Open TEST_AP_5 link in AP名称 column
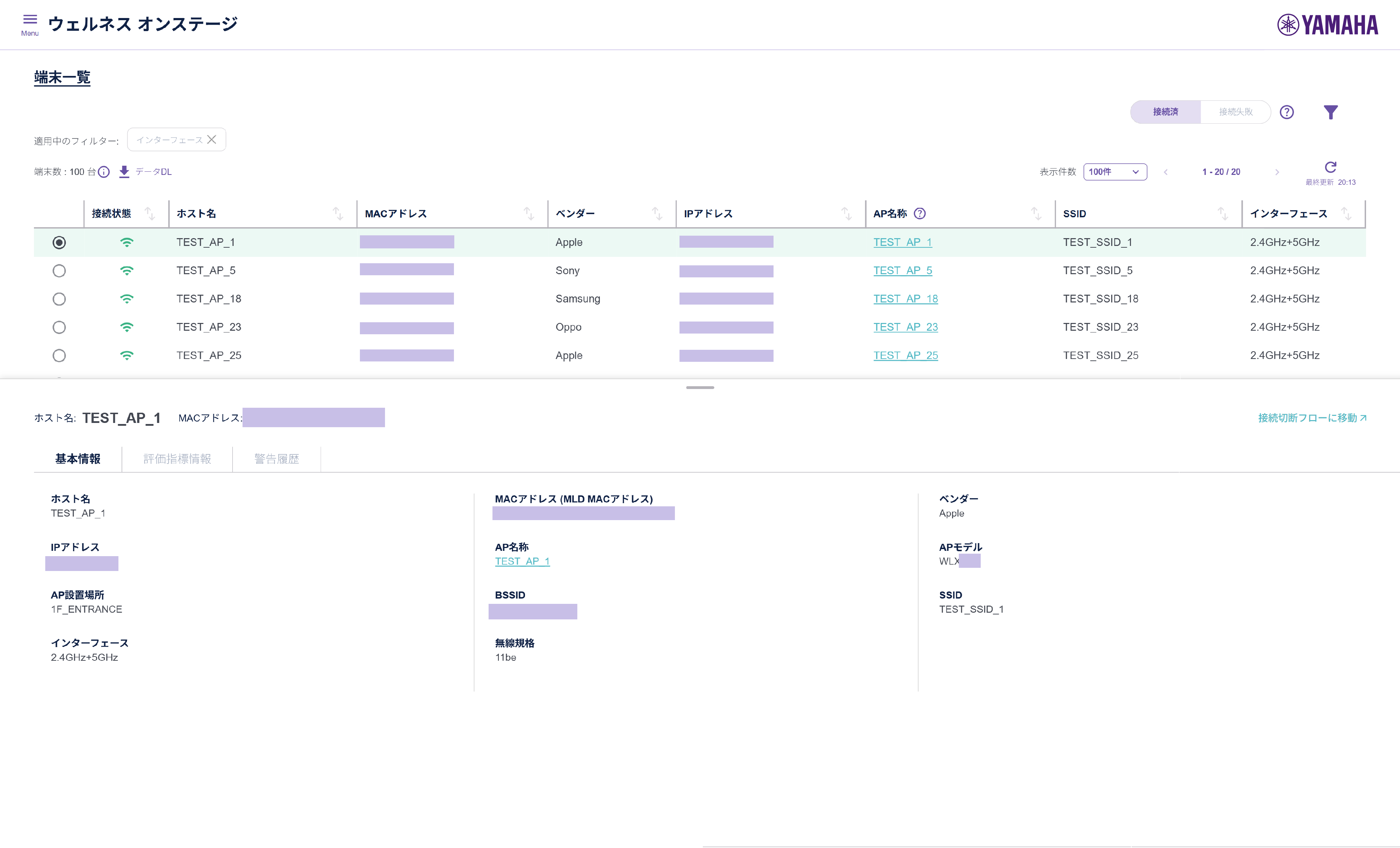 click(x=902, y=271)
